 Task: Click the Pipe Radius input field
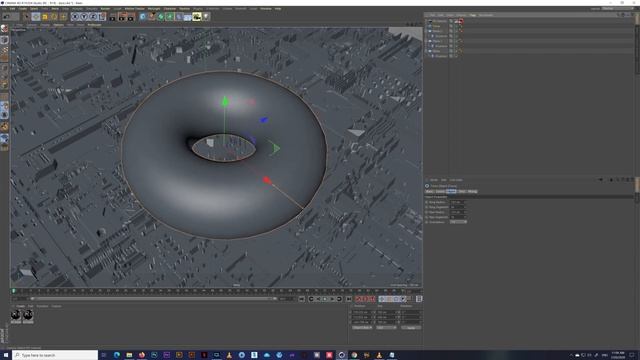(x=456, y=212)
